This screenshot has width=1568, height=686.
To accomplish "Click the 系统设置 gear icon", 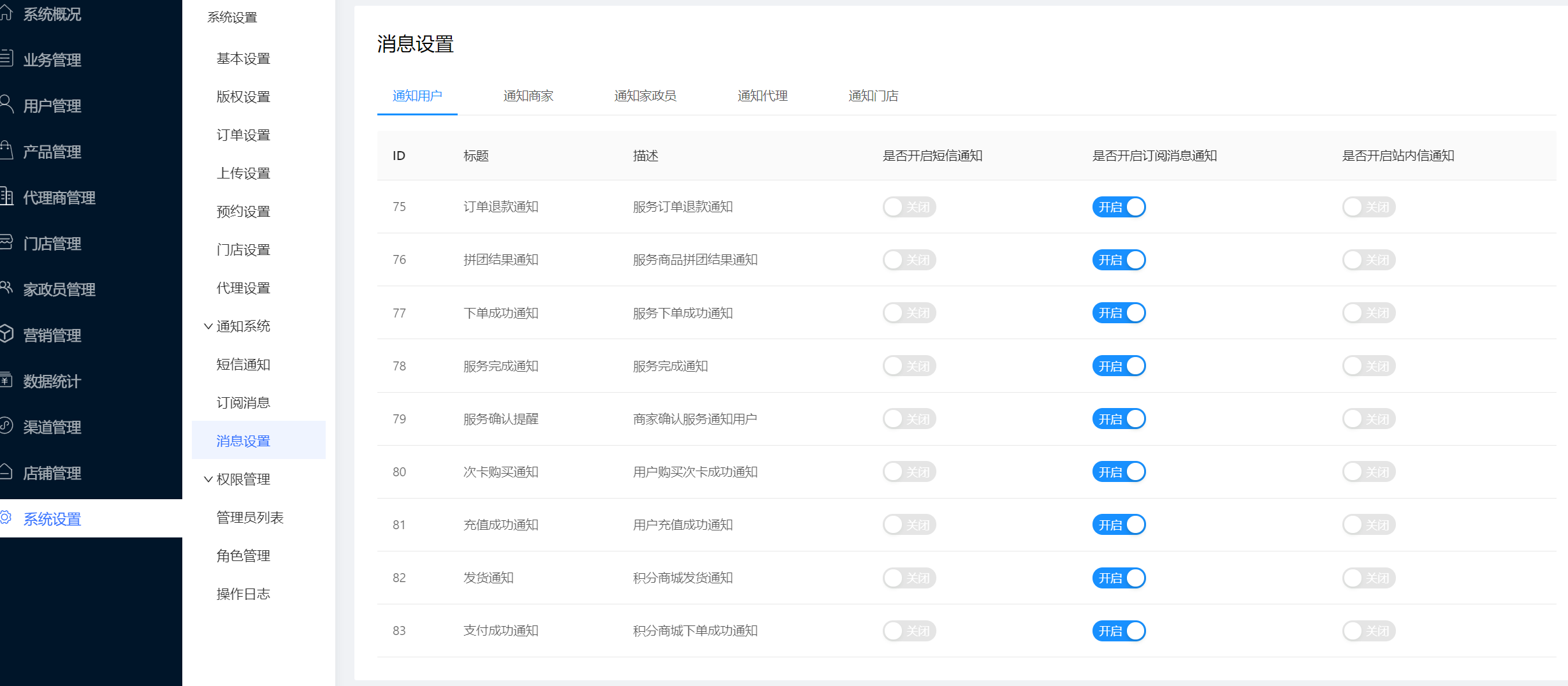I will tap(6, 518).
